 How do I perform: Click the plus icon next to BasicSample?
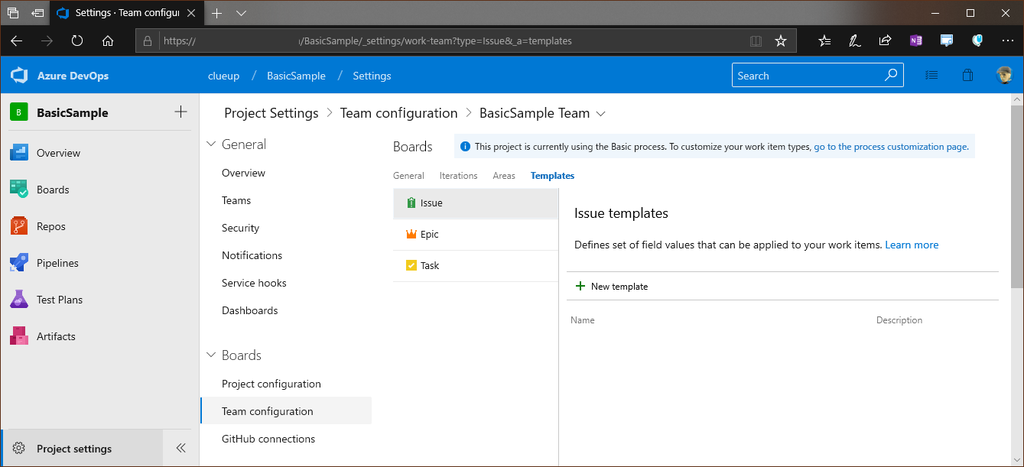click(x=181, y=112)
